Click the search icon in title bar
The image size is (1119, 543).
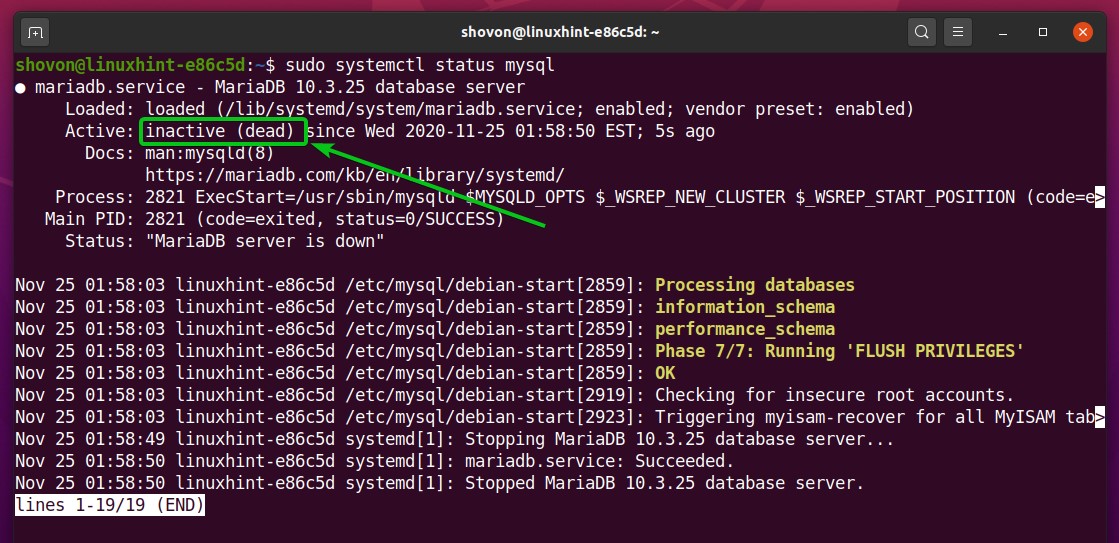coord(921,33)
